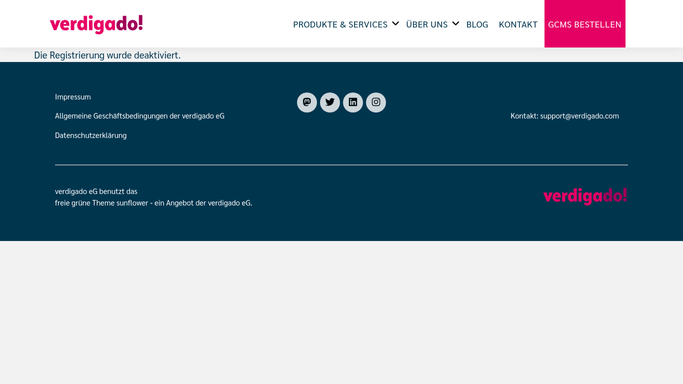This screenshot has width=683, height=384.
Task: Open the Instagram social icon
Action: coord(376,102)
